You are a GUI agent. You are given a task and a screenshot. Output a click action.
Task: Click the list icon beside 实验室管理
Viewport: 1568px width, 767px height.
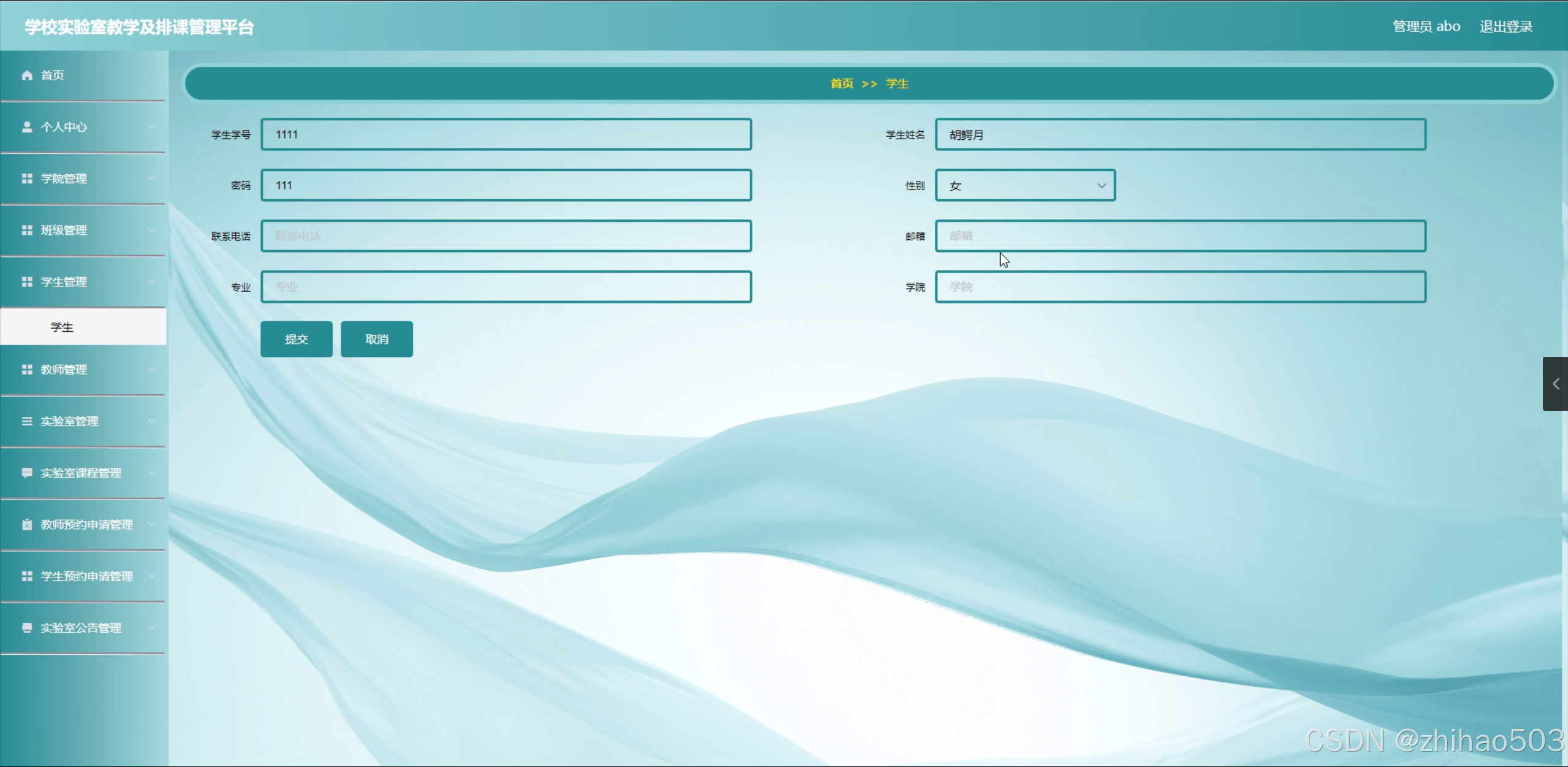point(27,421)
